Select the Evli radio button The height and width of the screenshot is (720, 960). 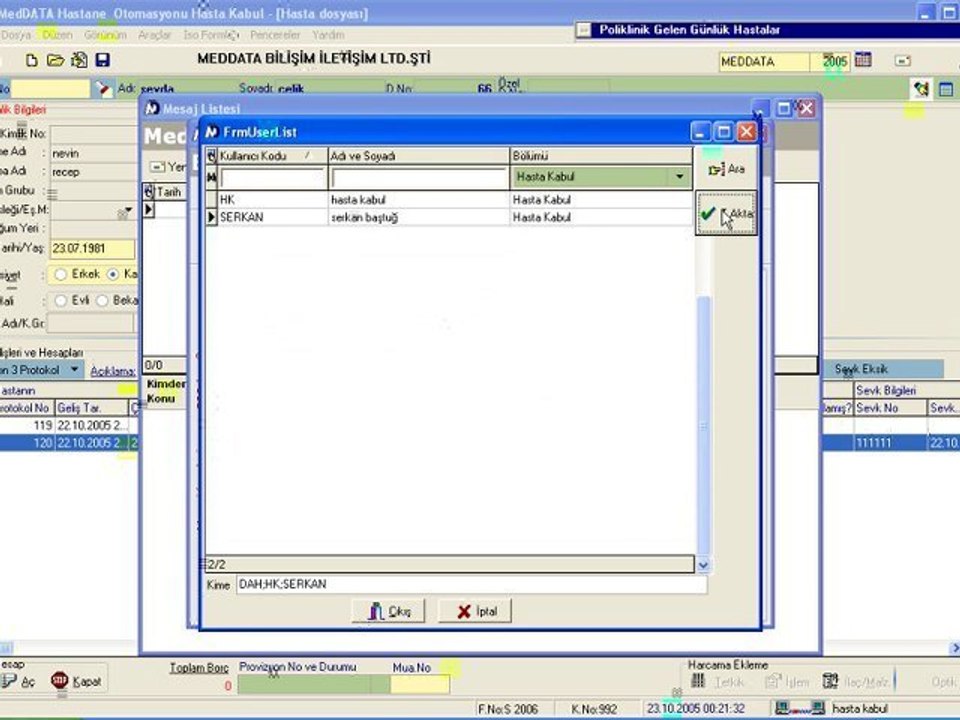[60, 301]
